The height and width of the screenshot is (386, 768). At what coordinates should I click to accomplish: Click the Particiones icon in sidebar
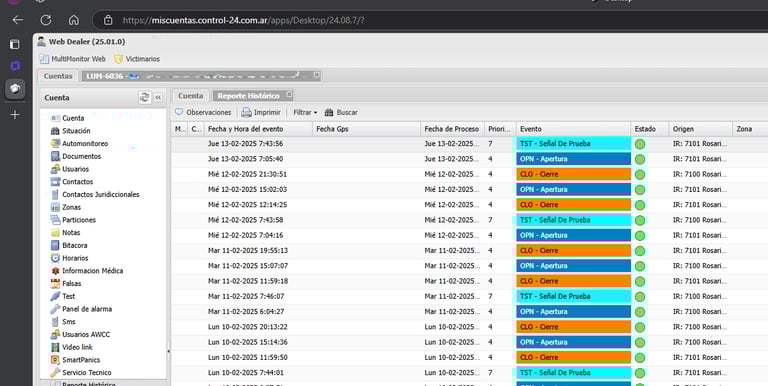[x=55, y=220]
